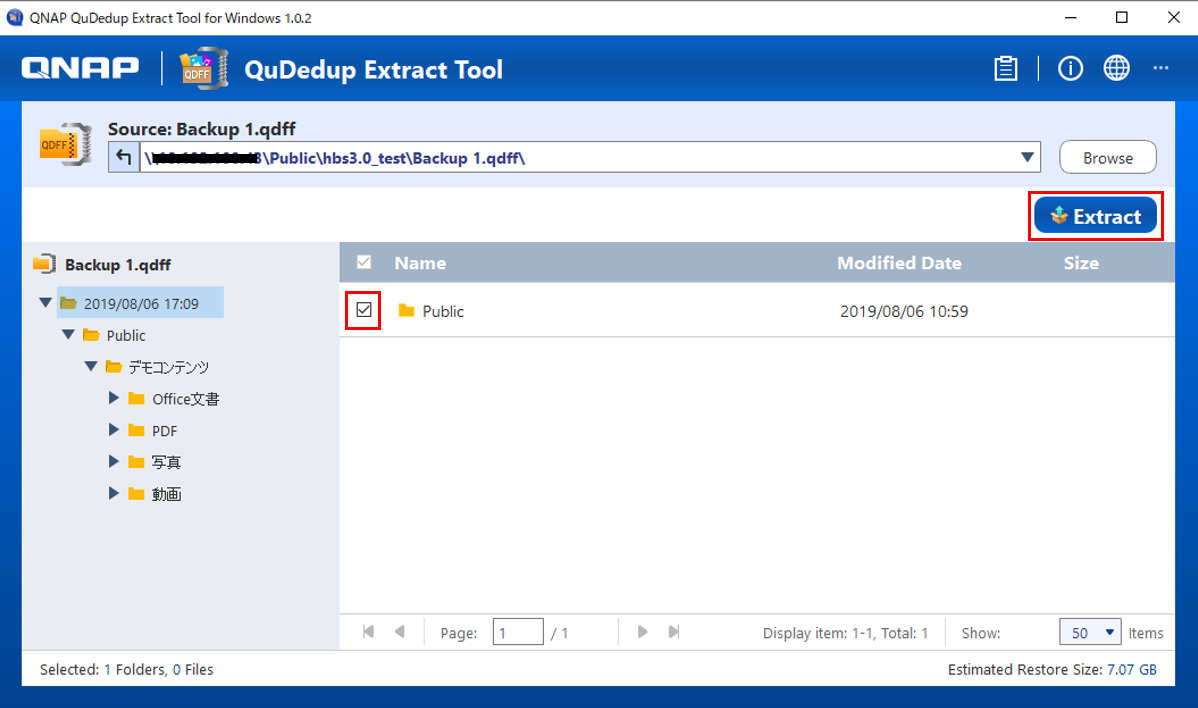The height and width of the screenshot is (708, 1198).
Task: Click the back arrow beside source path
Action: [124, 158]
